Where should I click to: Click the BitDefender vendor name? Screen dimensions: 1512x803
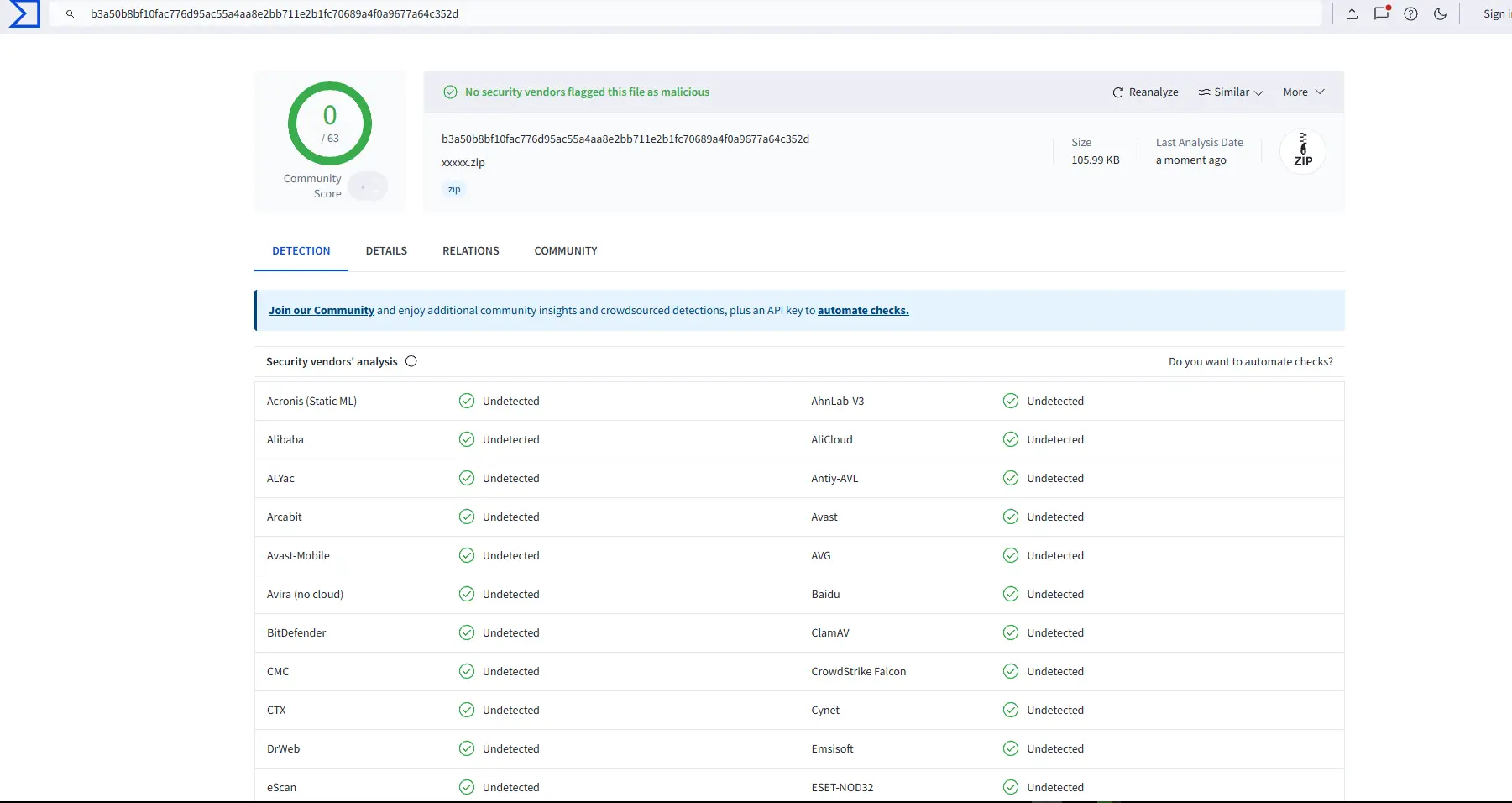(x=296, y=633)
